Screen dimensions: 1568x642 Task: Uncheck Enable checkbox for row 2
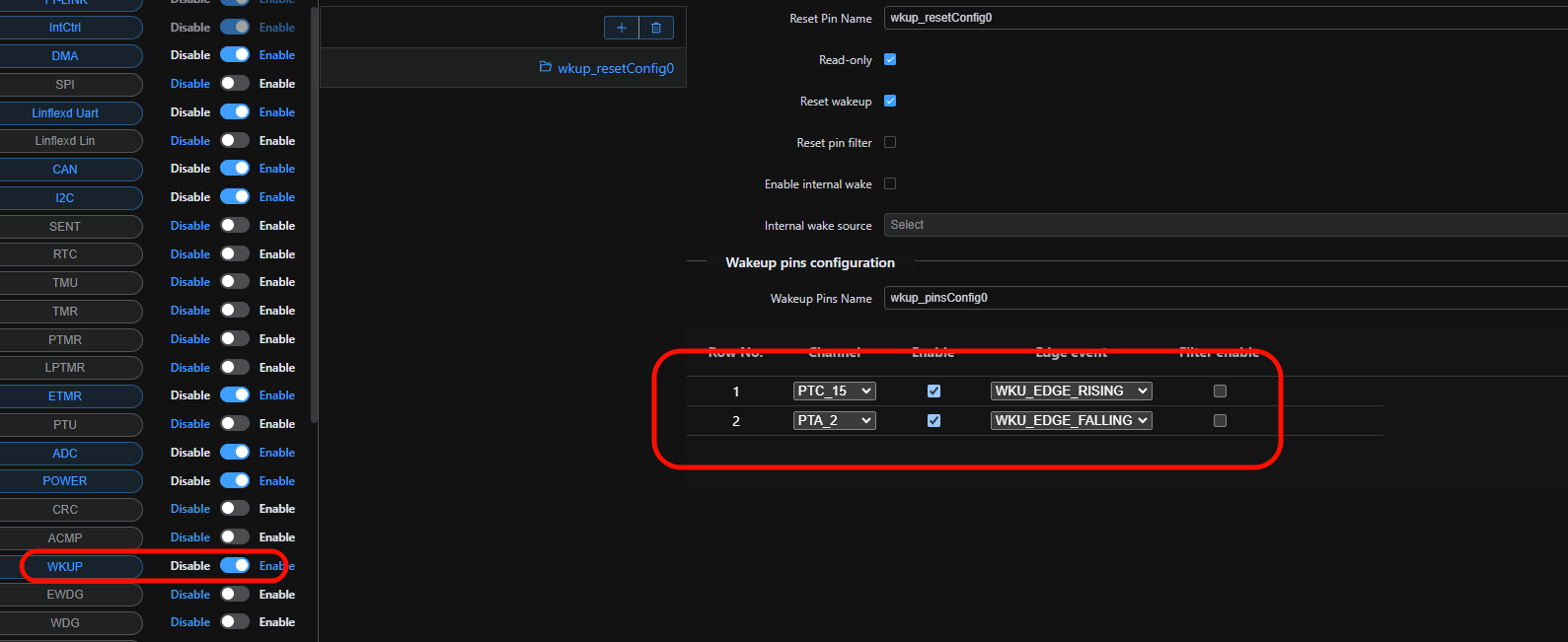(933, 421)
